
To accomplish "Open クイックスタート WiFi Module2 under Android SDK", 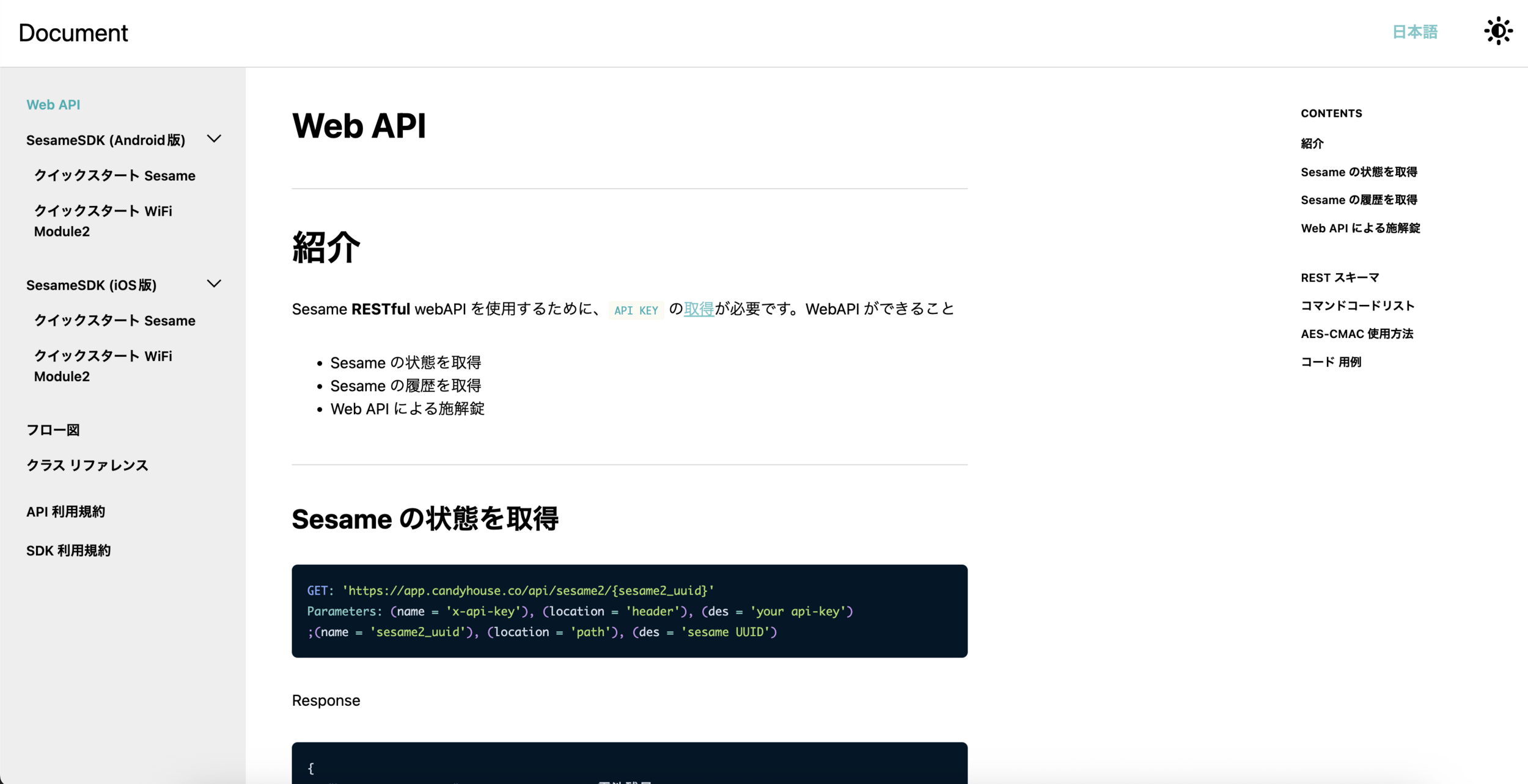I will point(103,221).
